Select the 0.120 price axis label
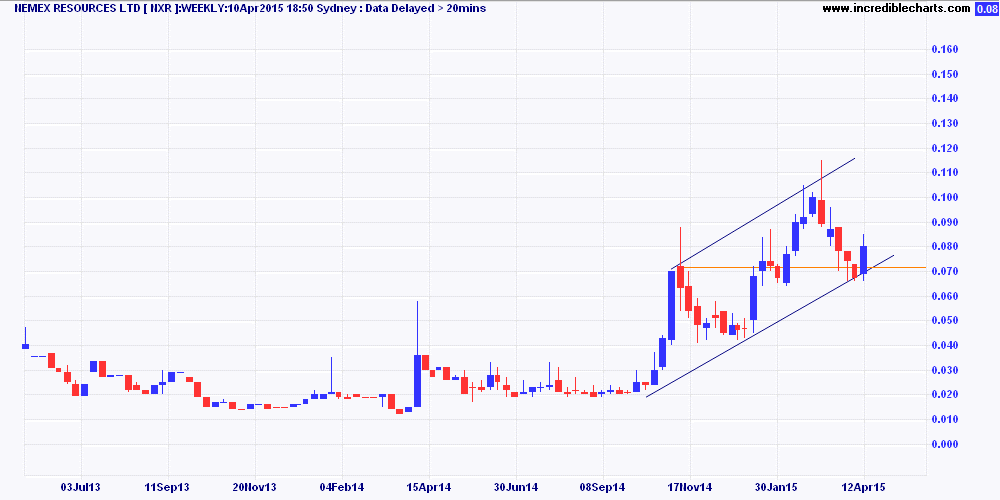The width and height of the screenshot is (1000, 500). pyautogui.click(x=946, y=149)
